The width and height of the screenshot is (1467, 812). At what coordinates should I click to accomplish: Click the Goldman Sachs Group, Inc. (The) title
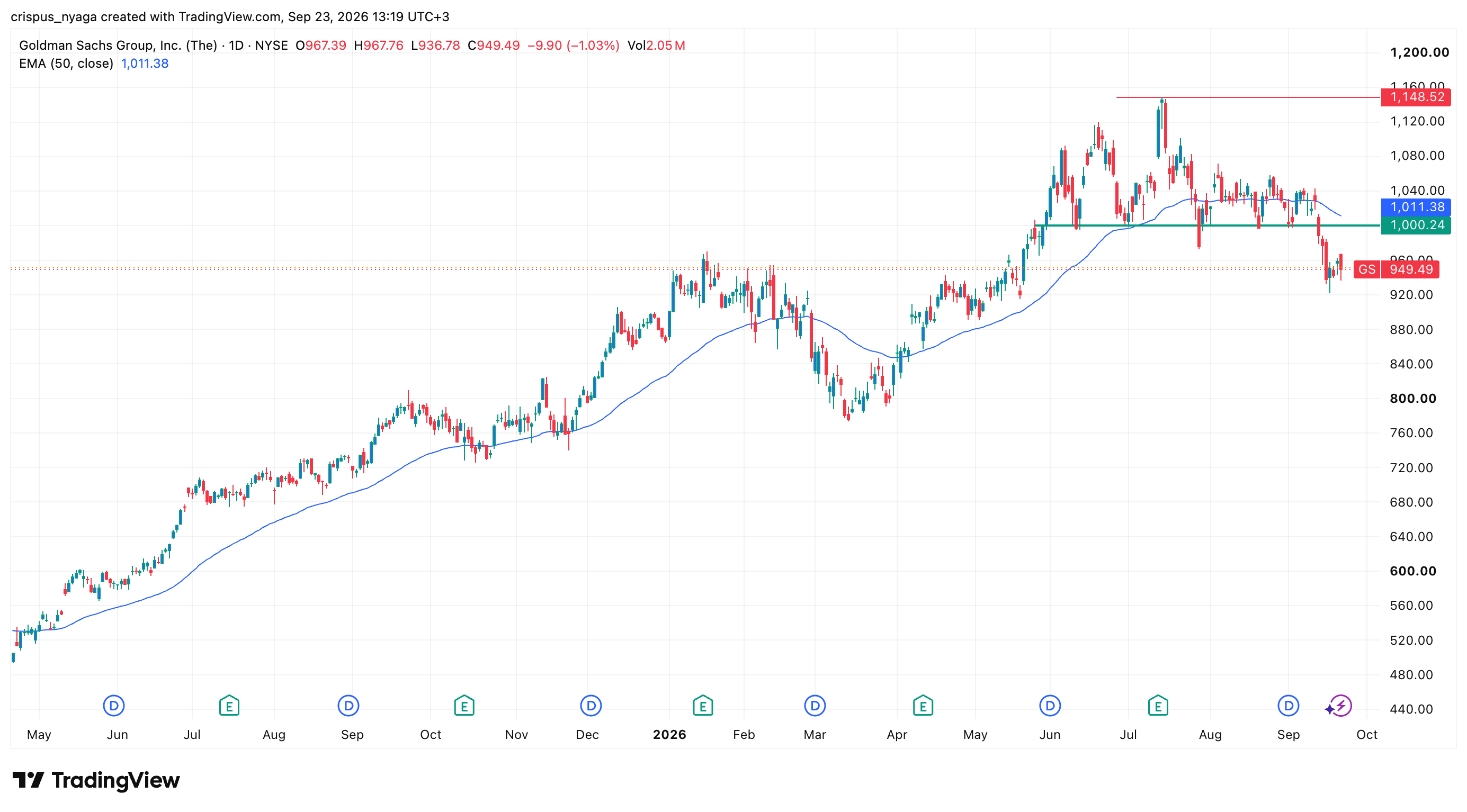point(118,46)
